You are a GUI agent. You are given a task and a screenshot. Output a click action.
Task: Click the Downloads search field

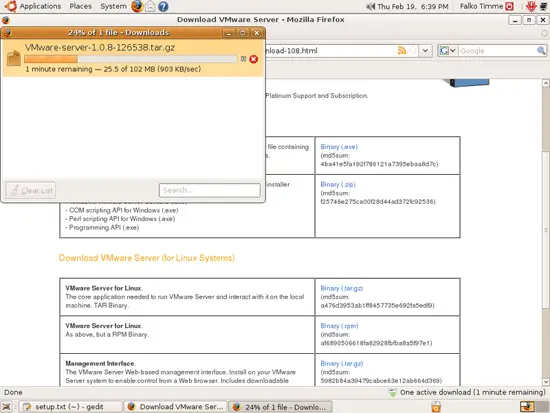coord(210,190)
